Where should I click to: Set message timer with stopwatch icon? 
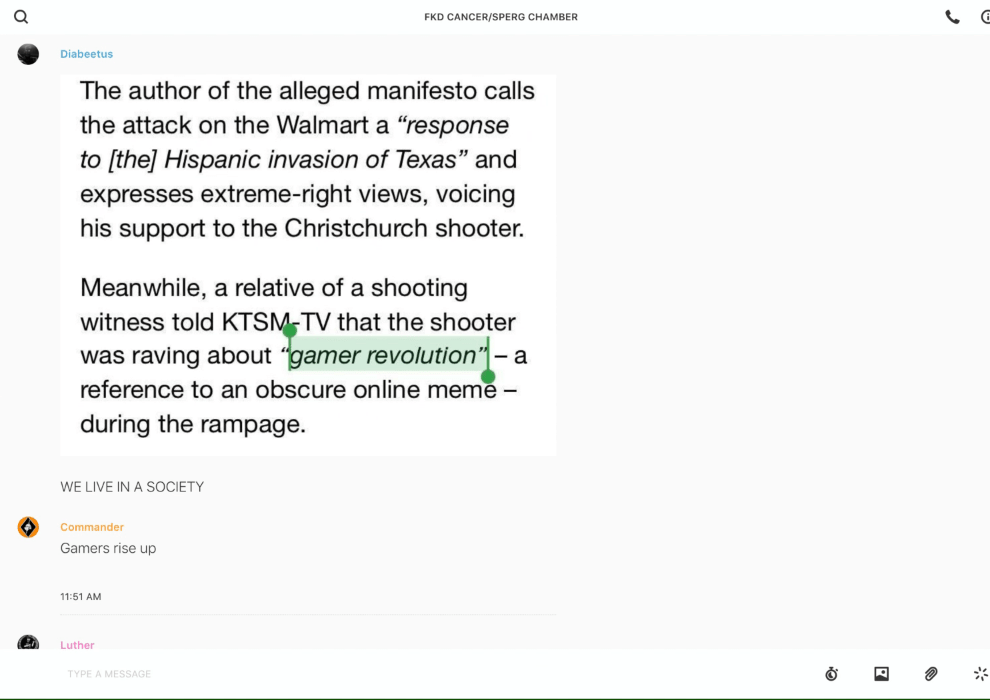(x=832, y=674)
